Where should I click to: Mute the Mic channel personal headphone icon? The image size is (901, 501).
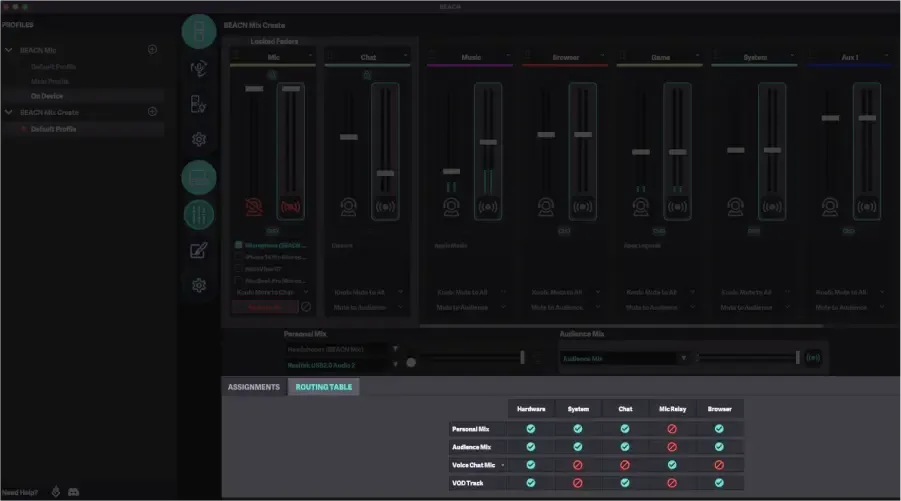(254, 206)
